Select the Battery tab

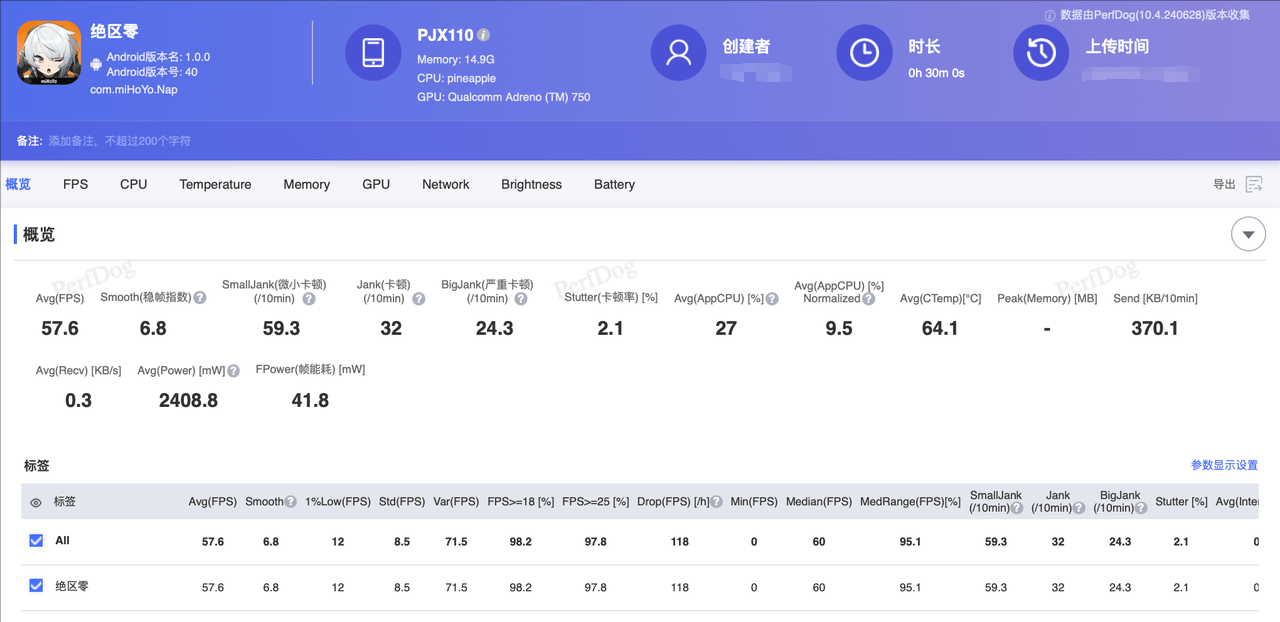click(x=614, y=184)
